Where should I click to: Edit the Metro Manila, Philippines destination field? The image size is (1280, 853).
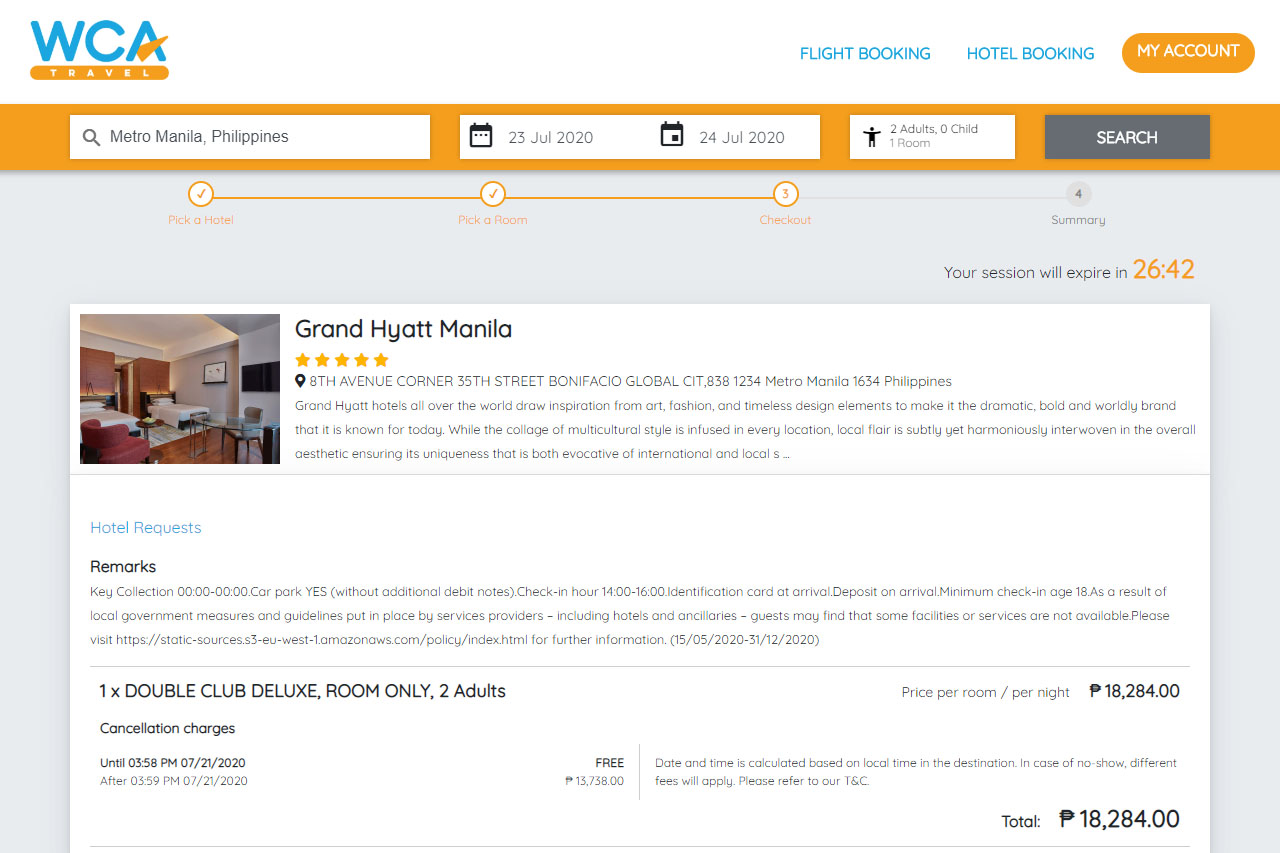point(250,137)
